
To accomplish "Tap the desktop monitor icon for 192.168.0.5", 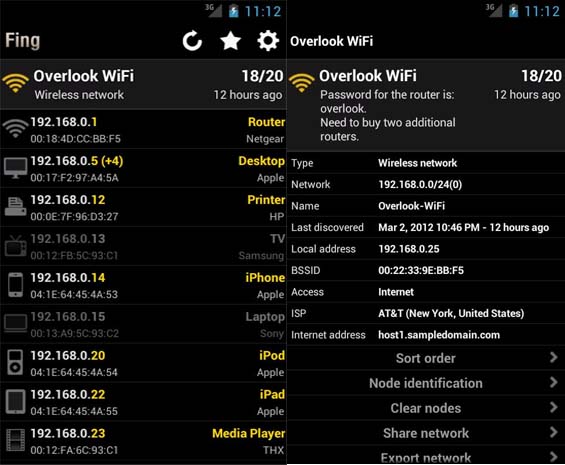I will (15, 168).
